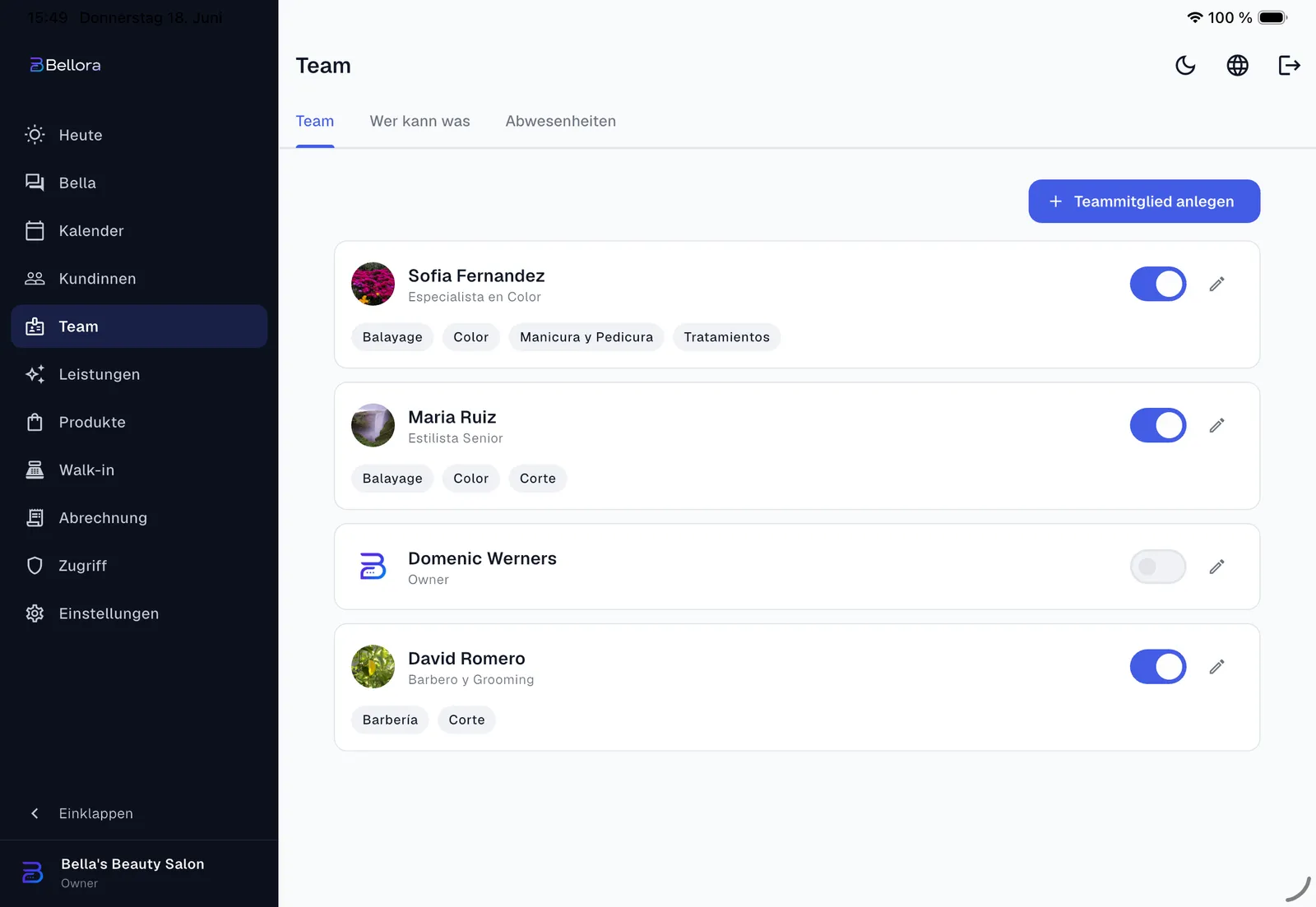This screenshot has height=907, width=1316.
Task: Click Maria Ruiz's Corte tag
Action: pyautogui.click(x=538, y=479)
